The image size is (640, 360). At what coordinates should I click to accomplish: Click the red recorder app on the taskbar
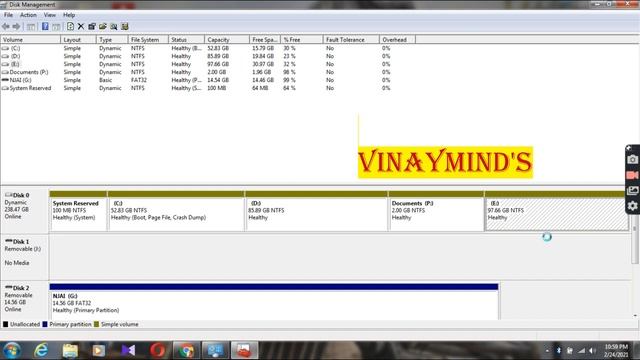[244, 350]
